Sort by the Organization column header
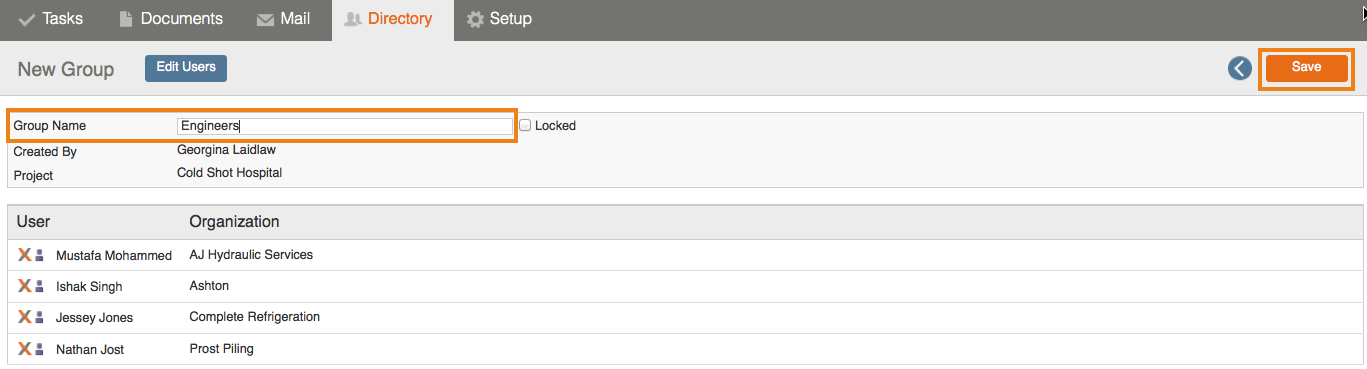The image size is (1367, 369). click(234, 221)
